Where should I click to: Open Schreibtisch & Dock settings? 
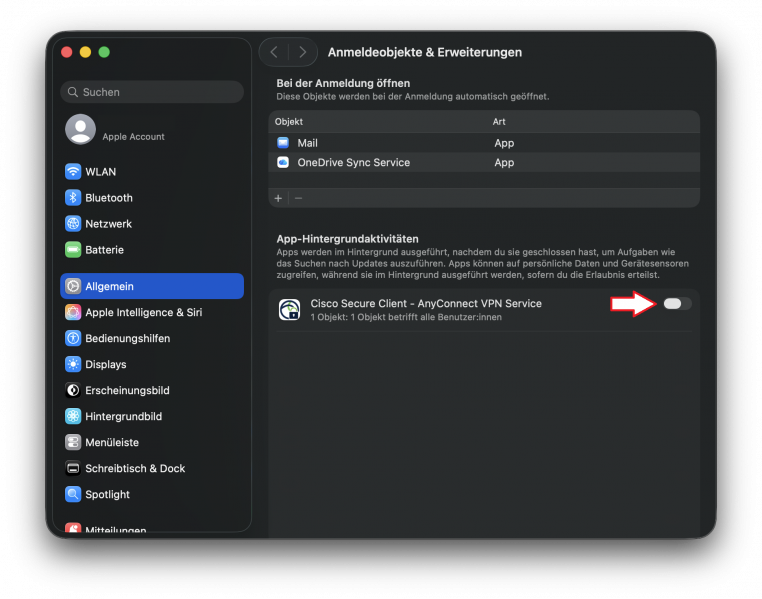(152, 468)
